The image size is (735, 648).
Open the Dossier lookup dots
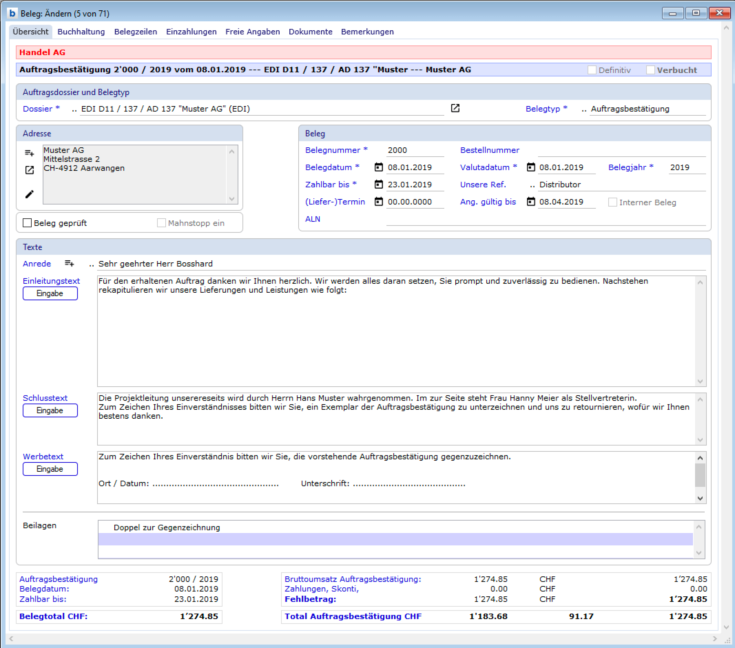point(74,109)
